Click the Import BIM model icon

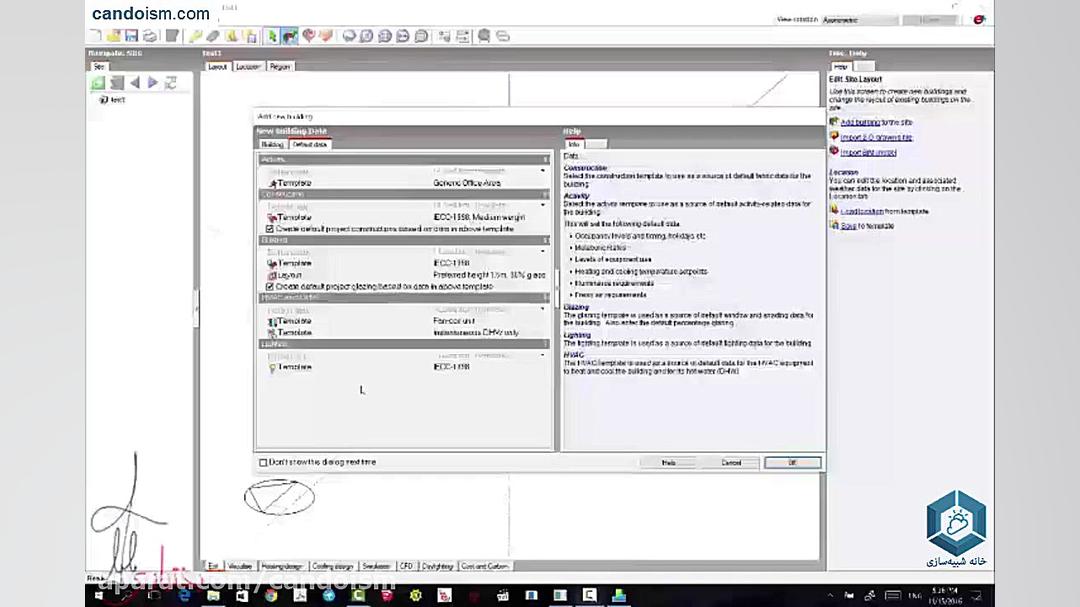[834, 152]
